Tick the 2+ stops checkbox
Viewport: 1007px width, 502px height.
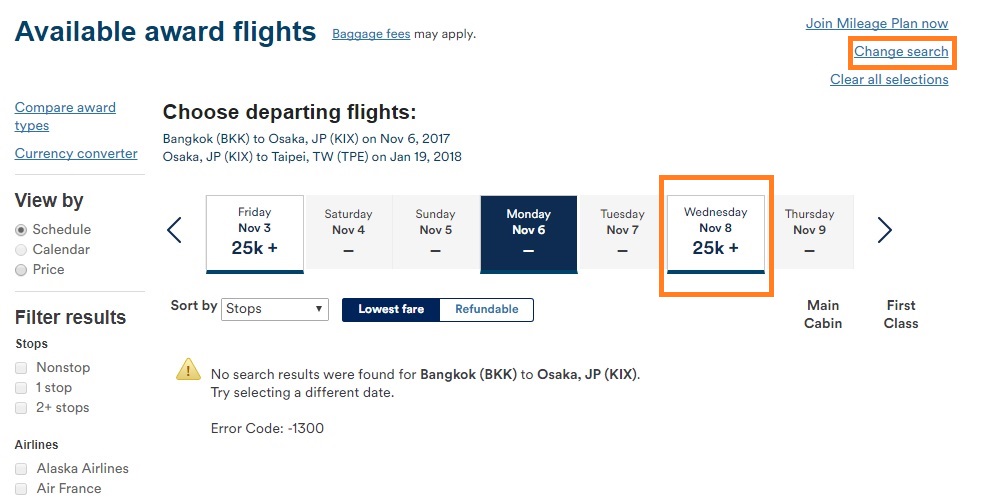click(x=21, y=408)
